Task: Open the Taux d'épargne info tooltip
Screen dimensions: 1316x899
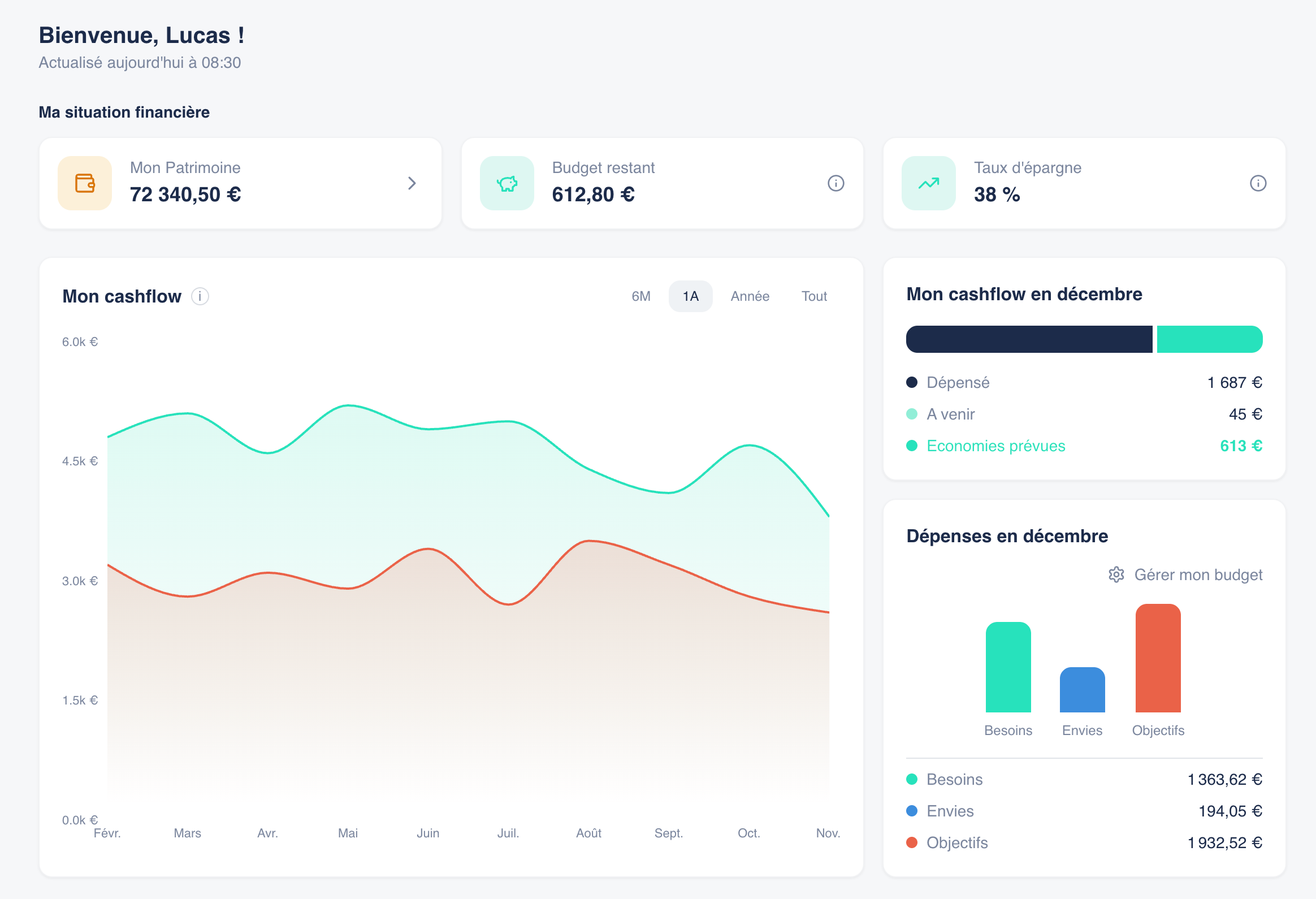Action: tap(1258, 183)
